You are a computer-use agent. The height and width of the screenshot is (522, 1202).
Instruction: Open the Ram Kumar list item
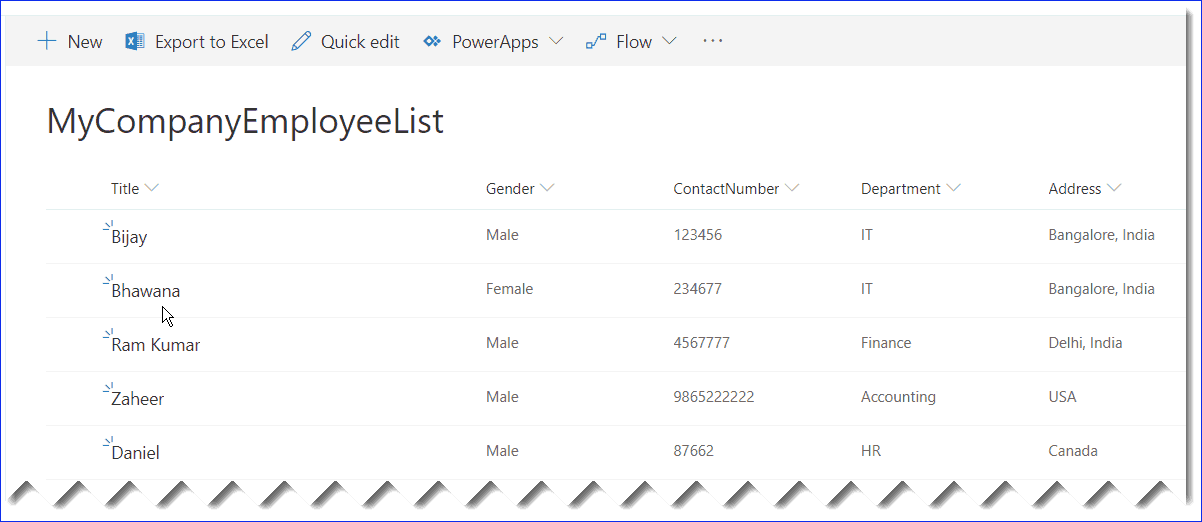(156, 345)
